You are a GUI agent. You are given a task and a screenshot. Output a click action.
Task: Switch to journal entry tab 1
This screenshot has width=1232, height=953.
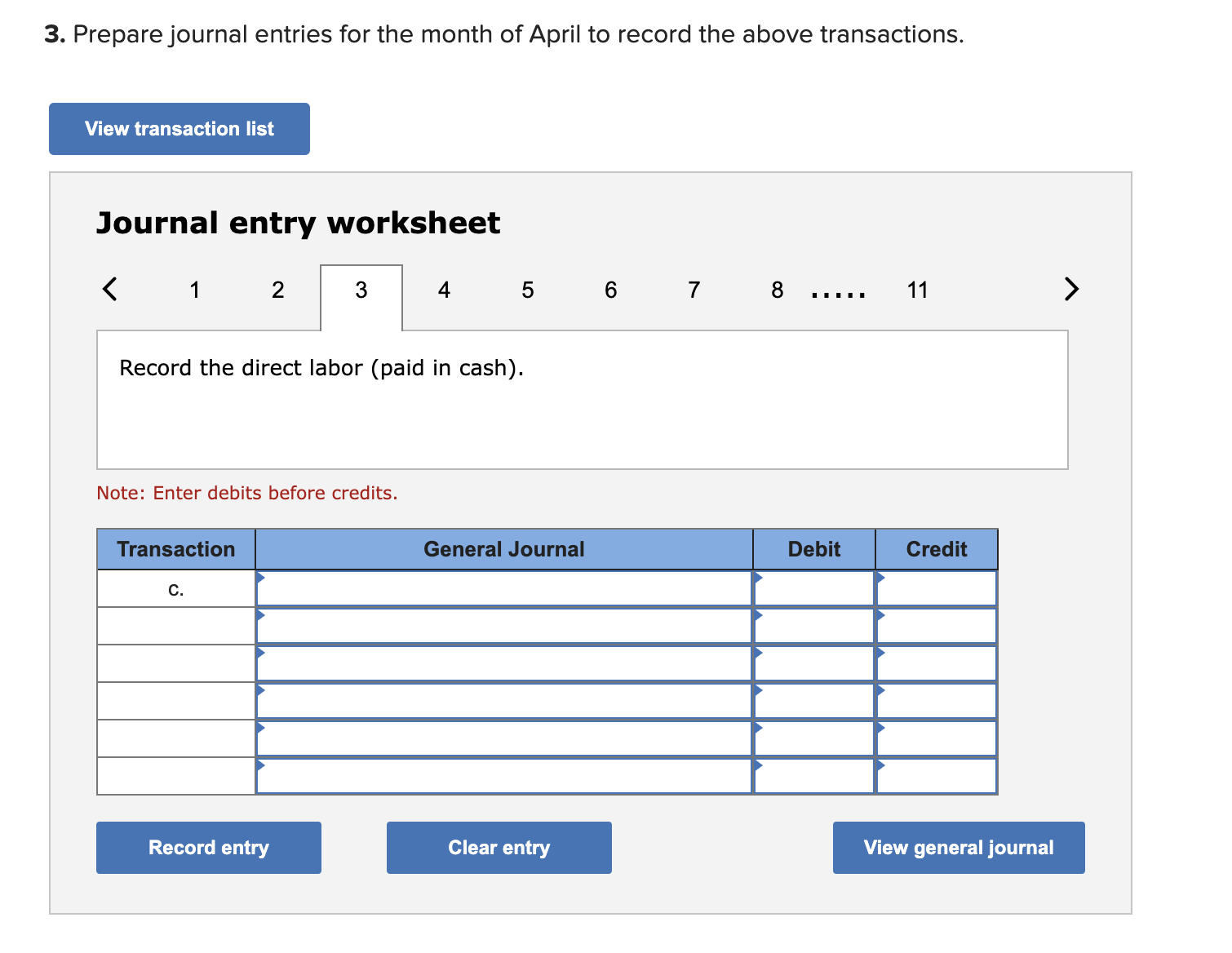coord(194,290)
